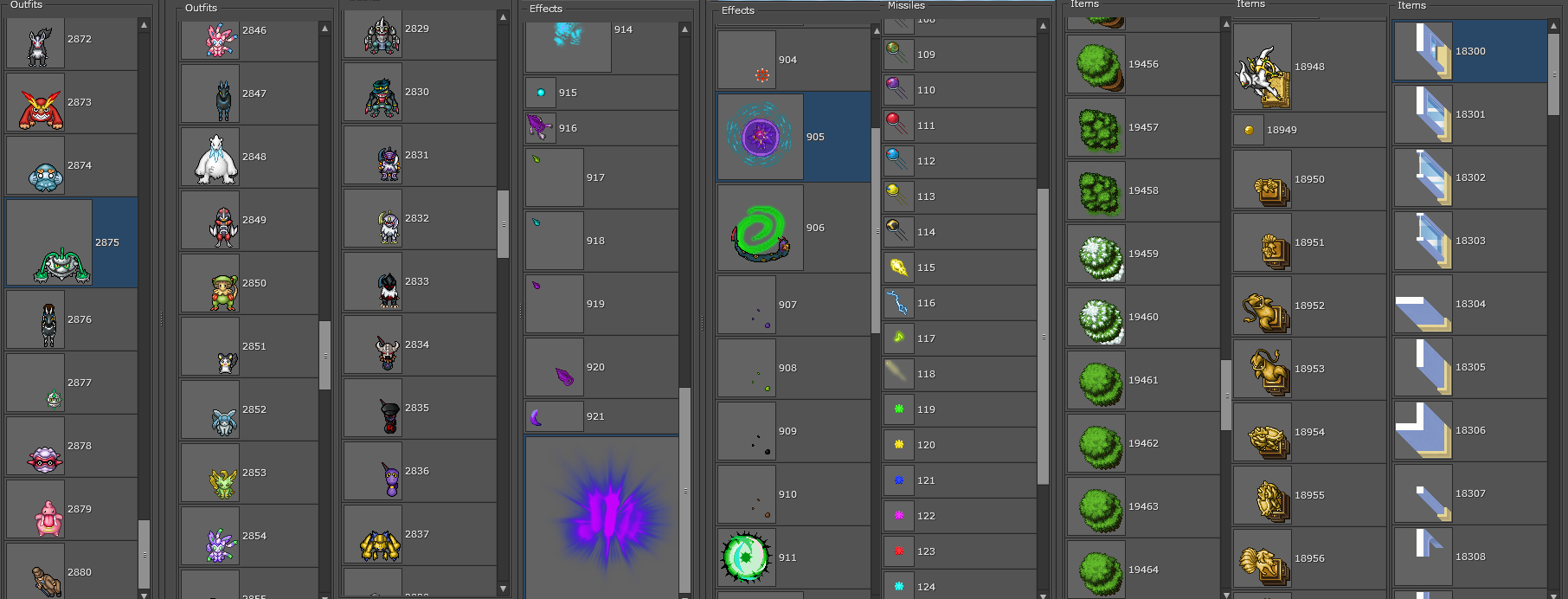Viewport: 1568px width, 599px height.
Task: Select the red star missile 123
Action: tap(899, 551)
